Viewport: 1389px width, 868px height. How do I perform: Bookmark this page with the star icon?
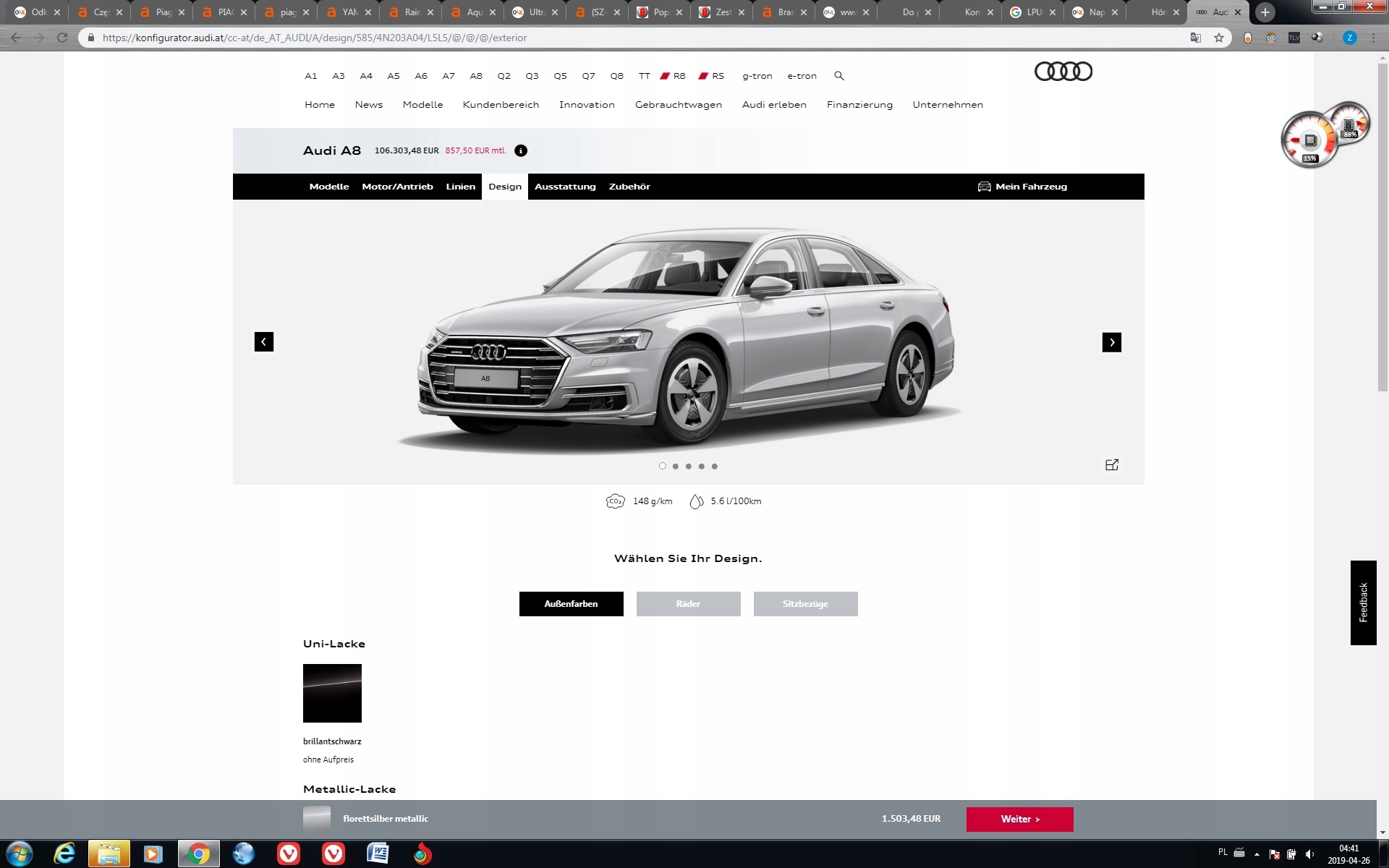coord(1219,38)
